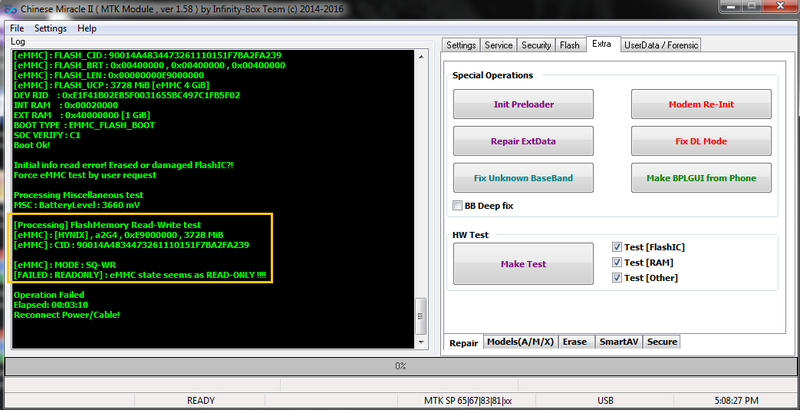Start hardware test with Make Test
The image size is (800, 410).
[x=523, y=264]
